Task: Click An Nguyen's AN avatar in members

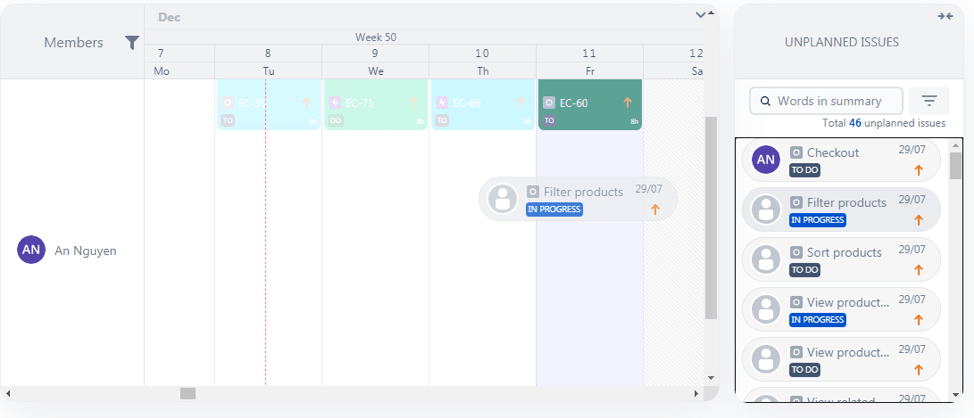Action: pos(31,250)
